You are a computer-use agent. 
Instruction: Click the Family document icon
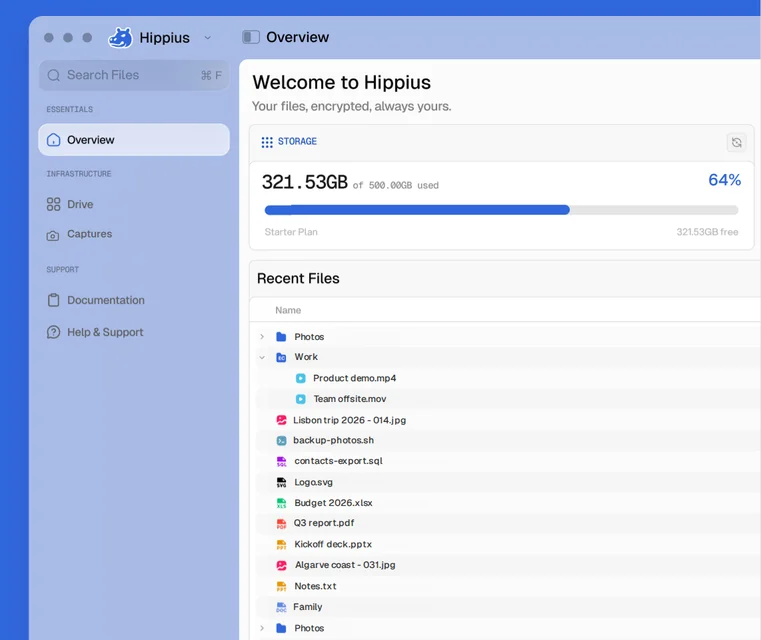[x=281, y=607]
